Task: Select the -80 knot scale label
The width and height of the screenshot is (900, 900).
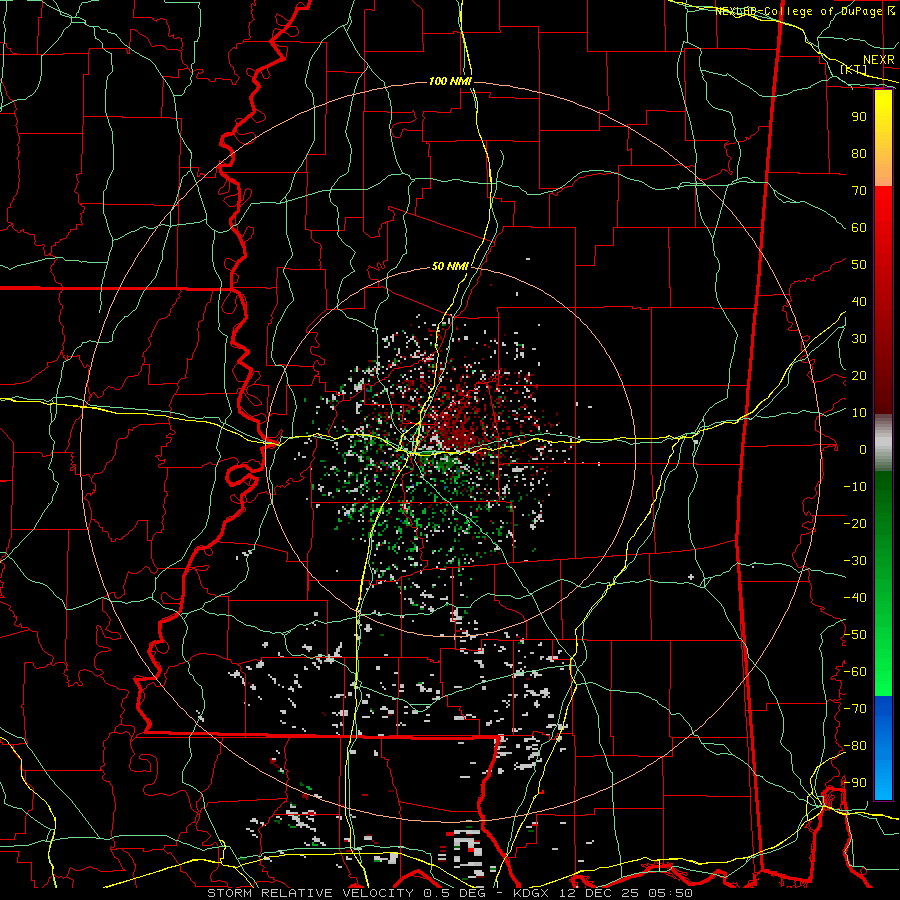Action: (855, 746)
